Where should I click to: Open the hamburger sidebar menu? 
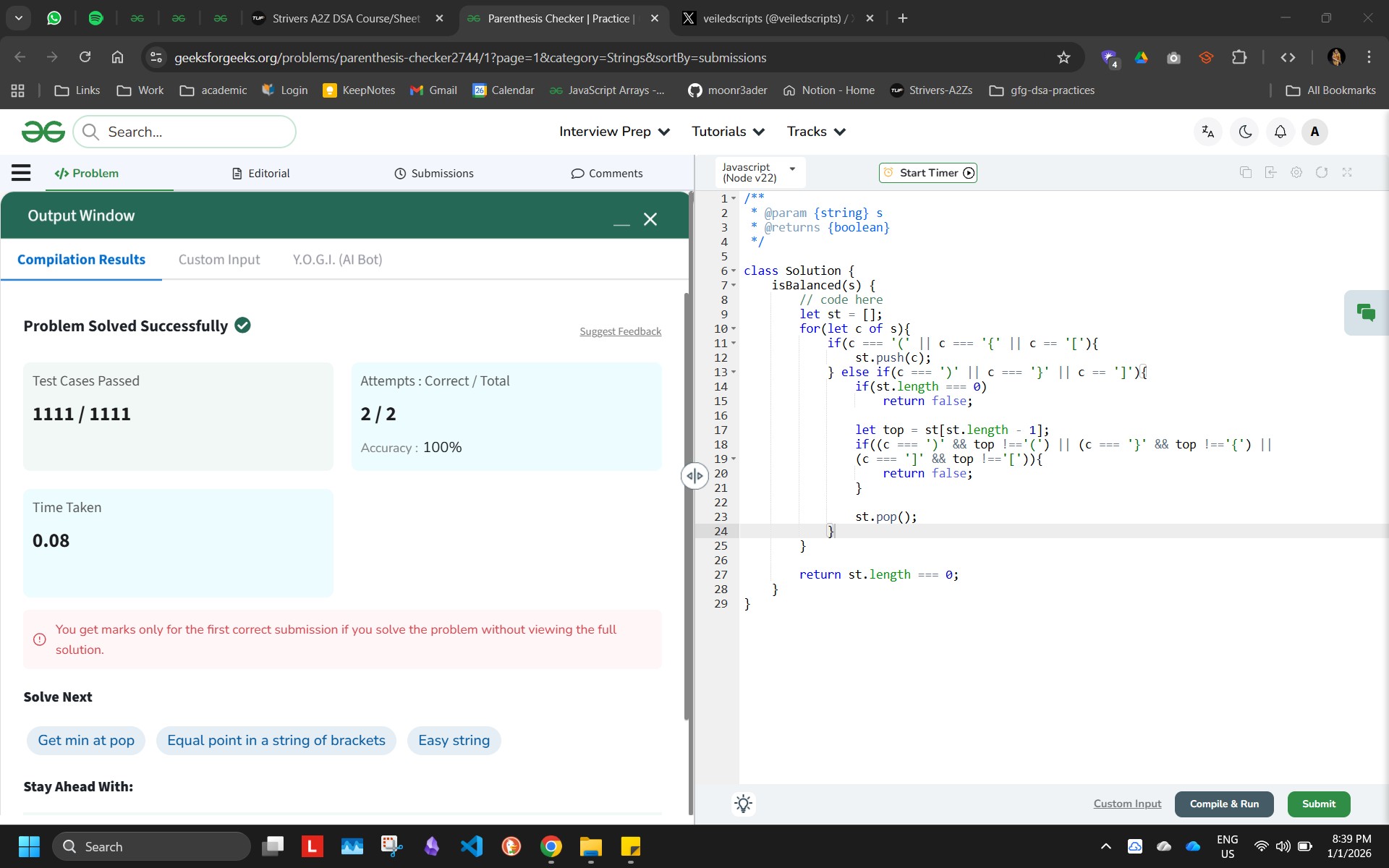click(21, 173)
